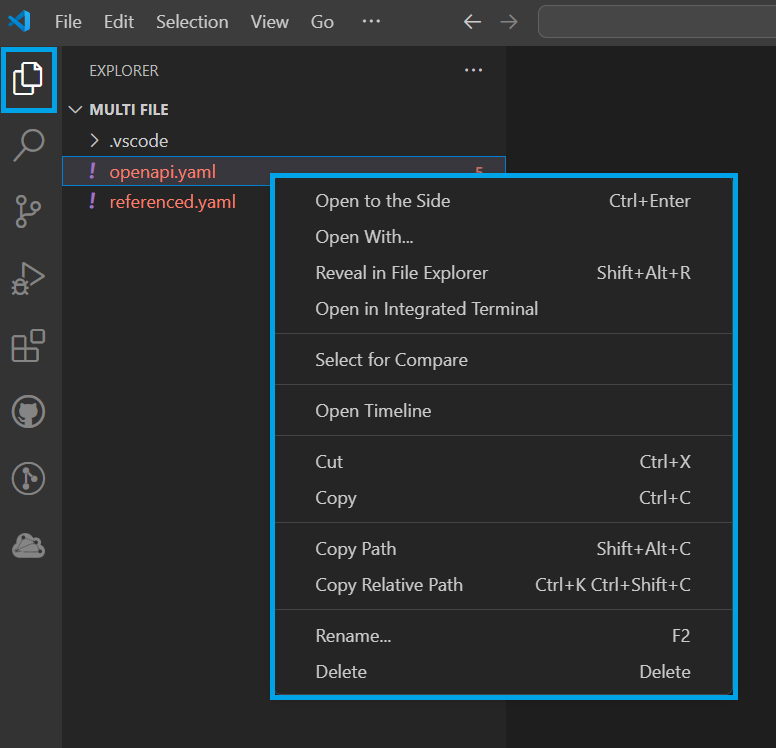Screen dimensions: 776x748
Task: Open the View menu
Action: pos(269,22)
